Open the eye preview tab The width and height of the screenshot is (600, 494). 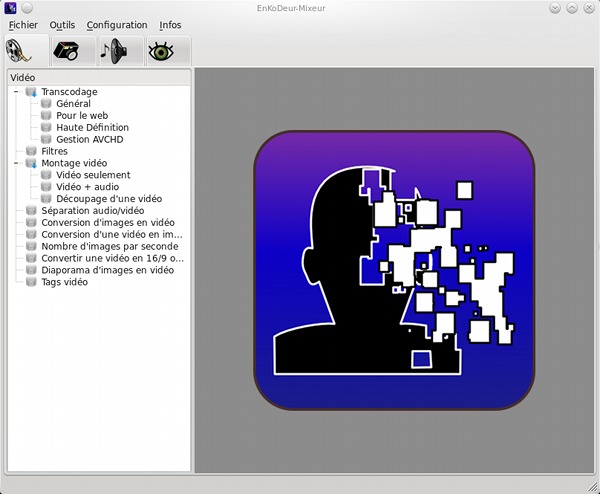point(169,51)
